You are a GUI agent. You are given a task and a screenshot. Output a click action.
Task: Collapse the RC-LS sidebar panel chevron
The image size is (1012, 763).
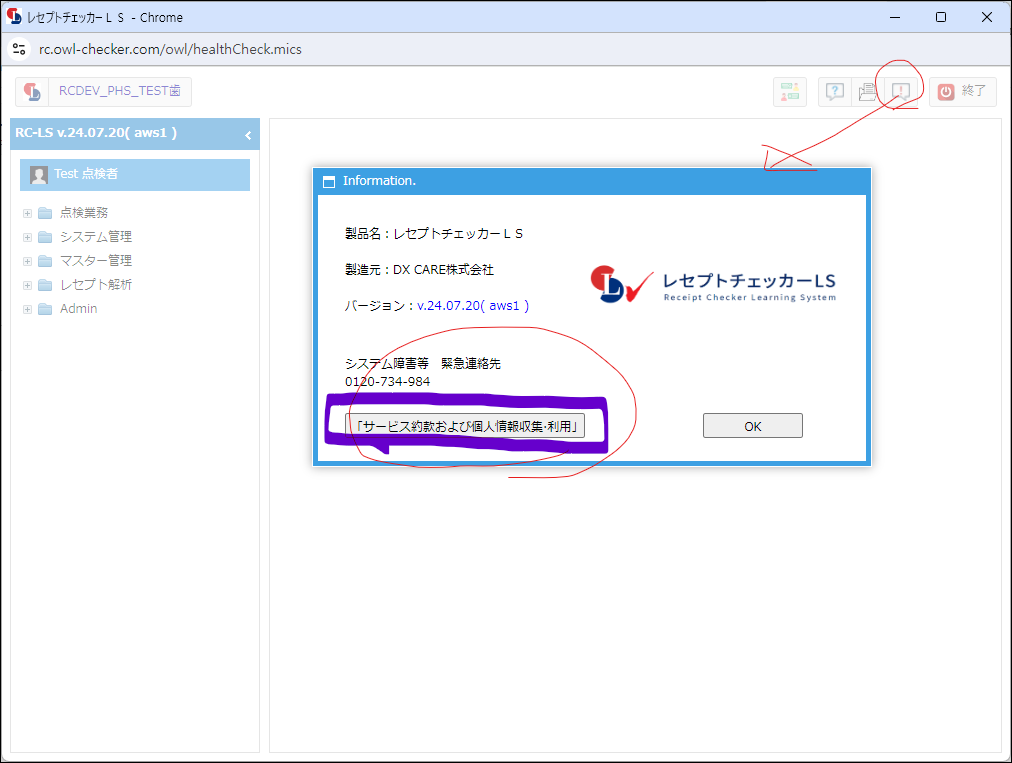point(248,135)
